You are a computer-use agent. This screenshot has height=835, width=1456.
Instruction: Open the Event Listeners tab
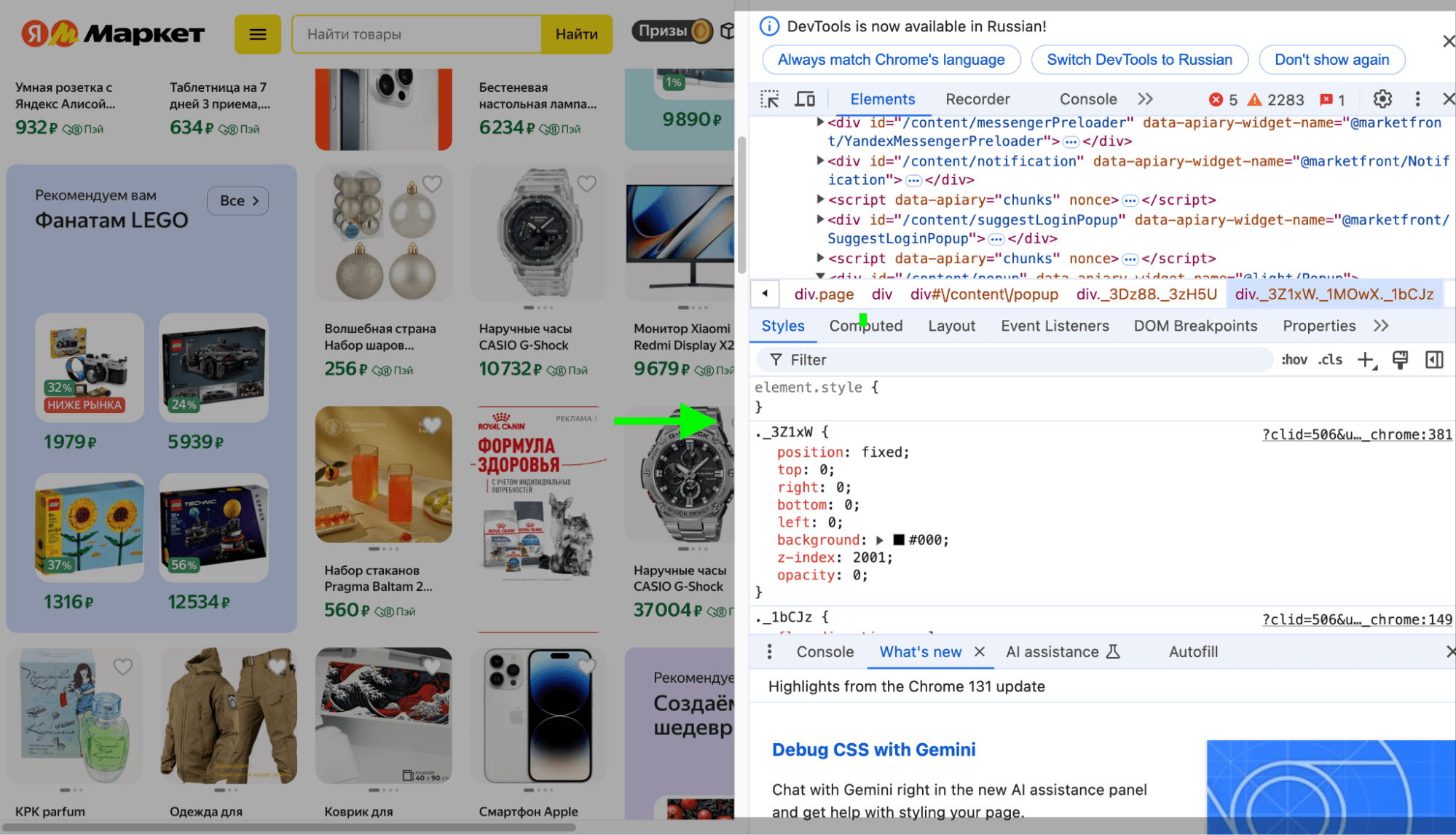(1055, 326)
